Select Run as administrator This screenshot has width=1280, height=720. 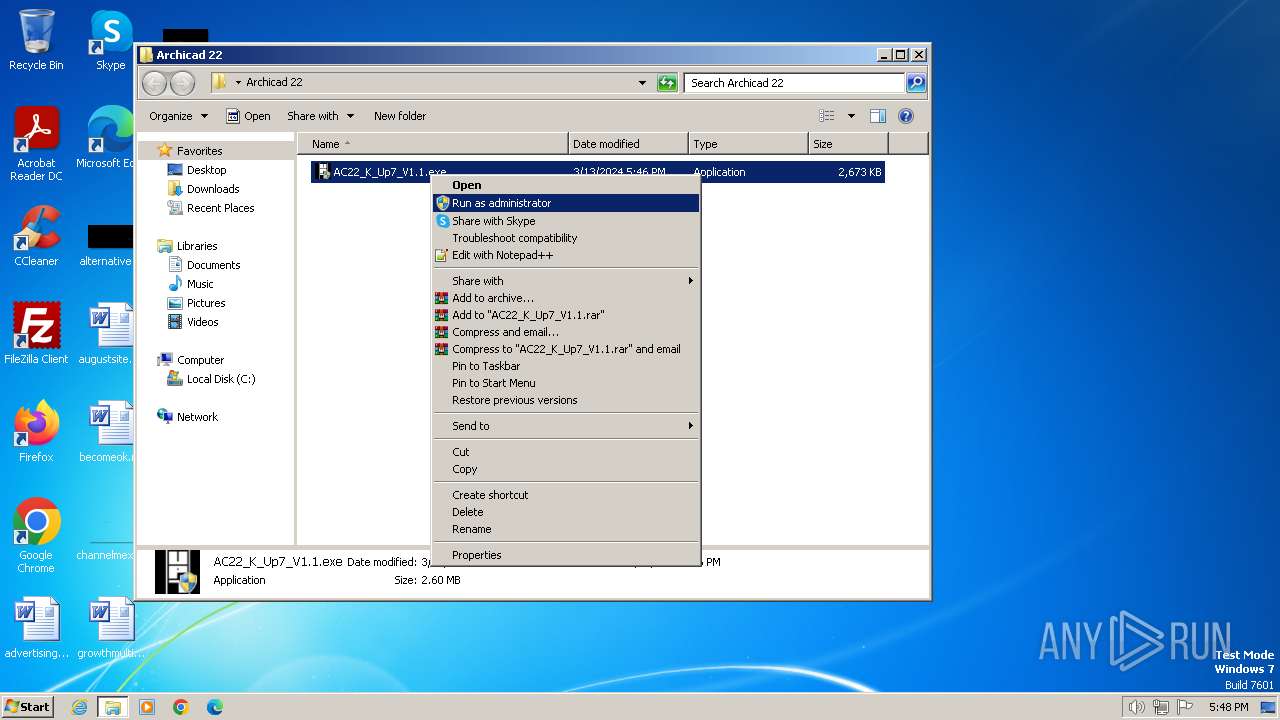[565, 203]
